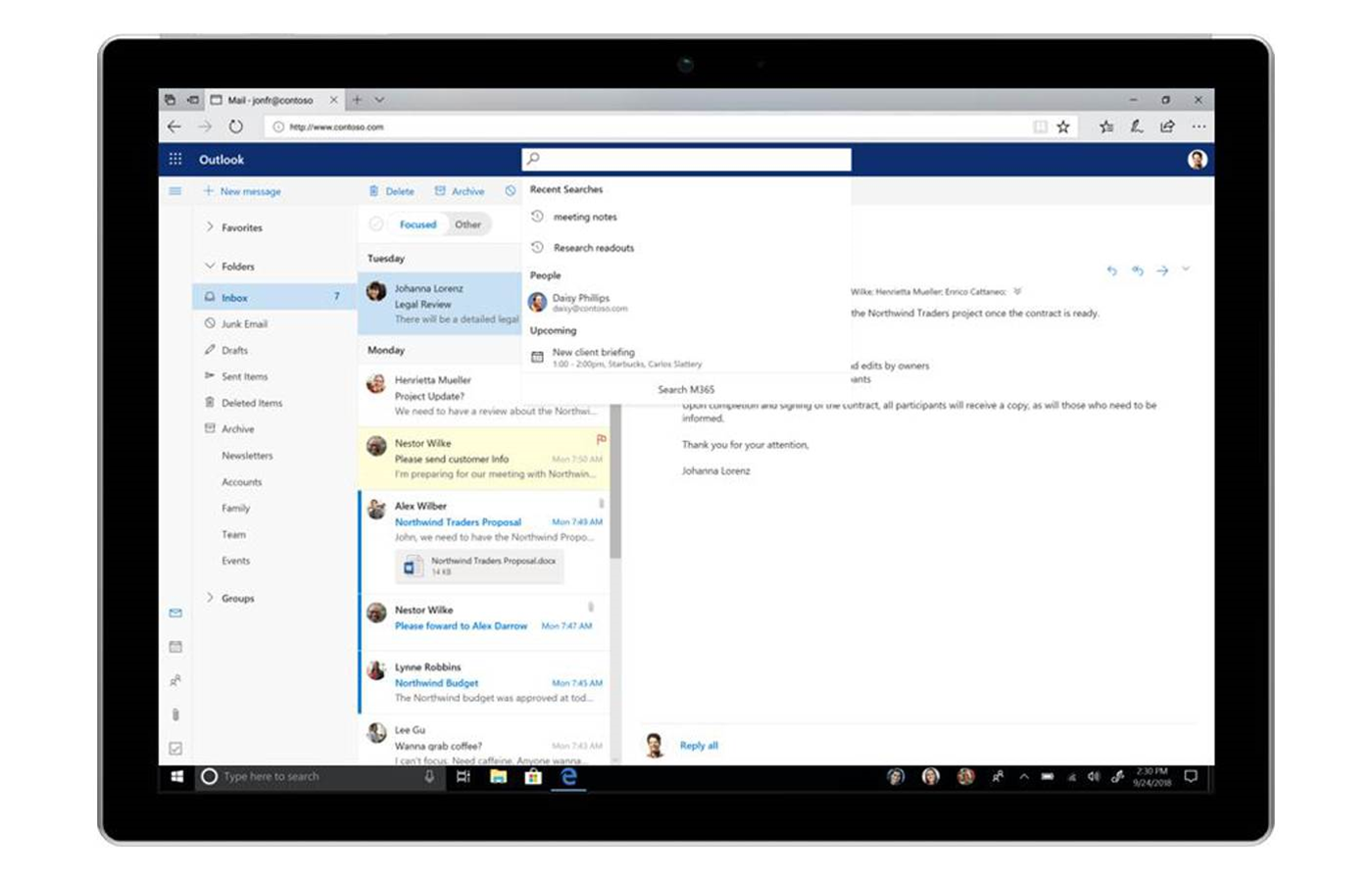The image size is (1372, 882).
Task: Switch to Focused inbox
Action: tap(417, 224)
